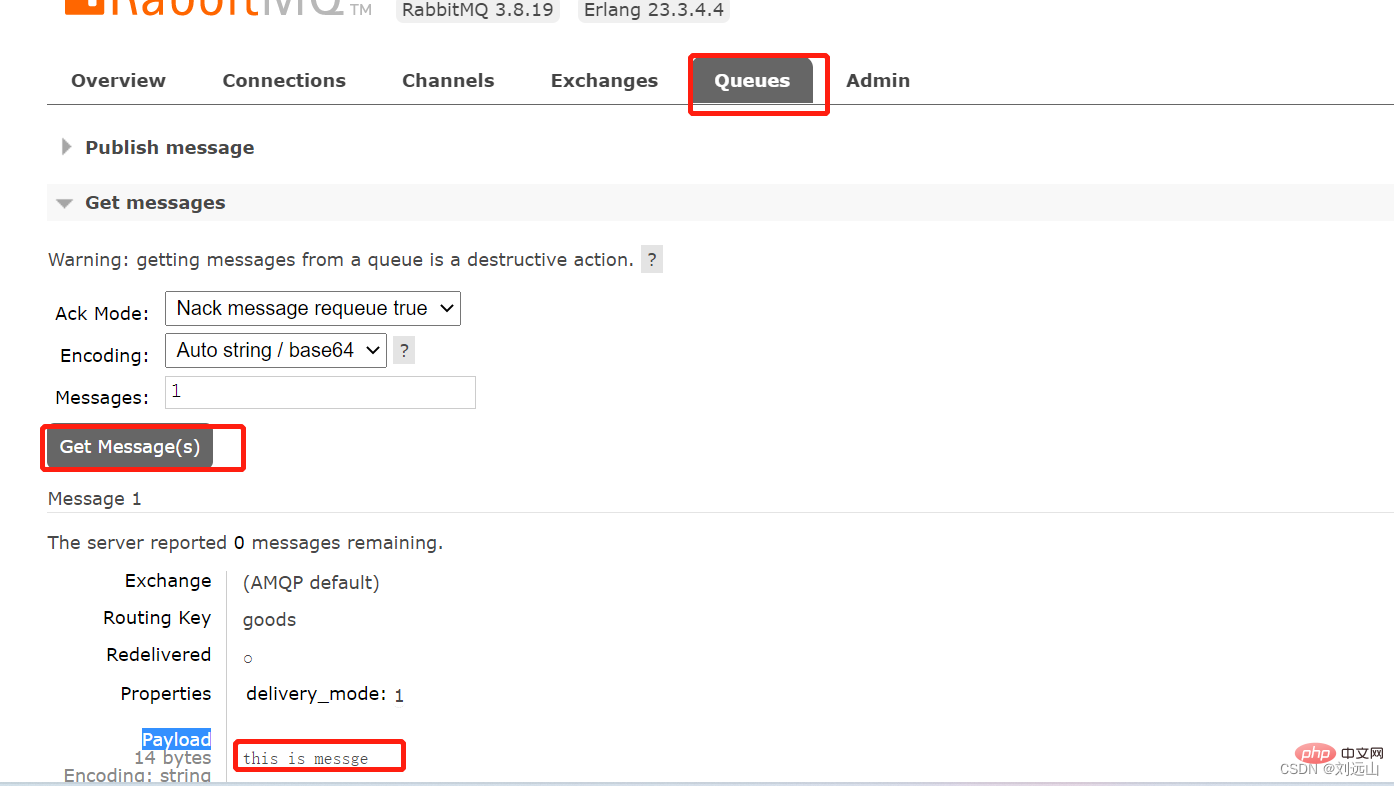Viewport: 1394px width, 786px height.
Task: Click the 'goods' routing key value
Action: pos(270,619)
